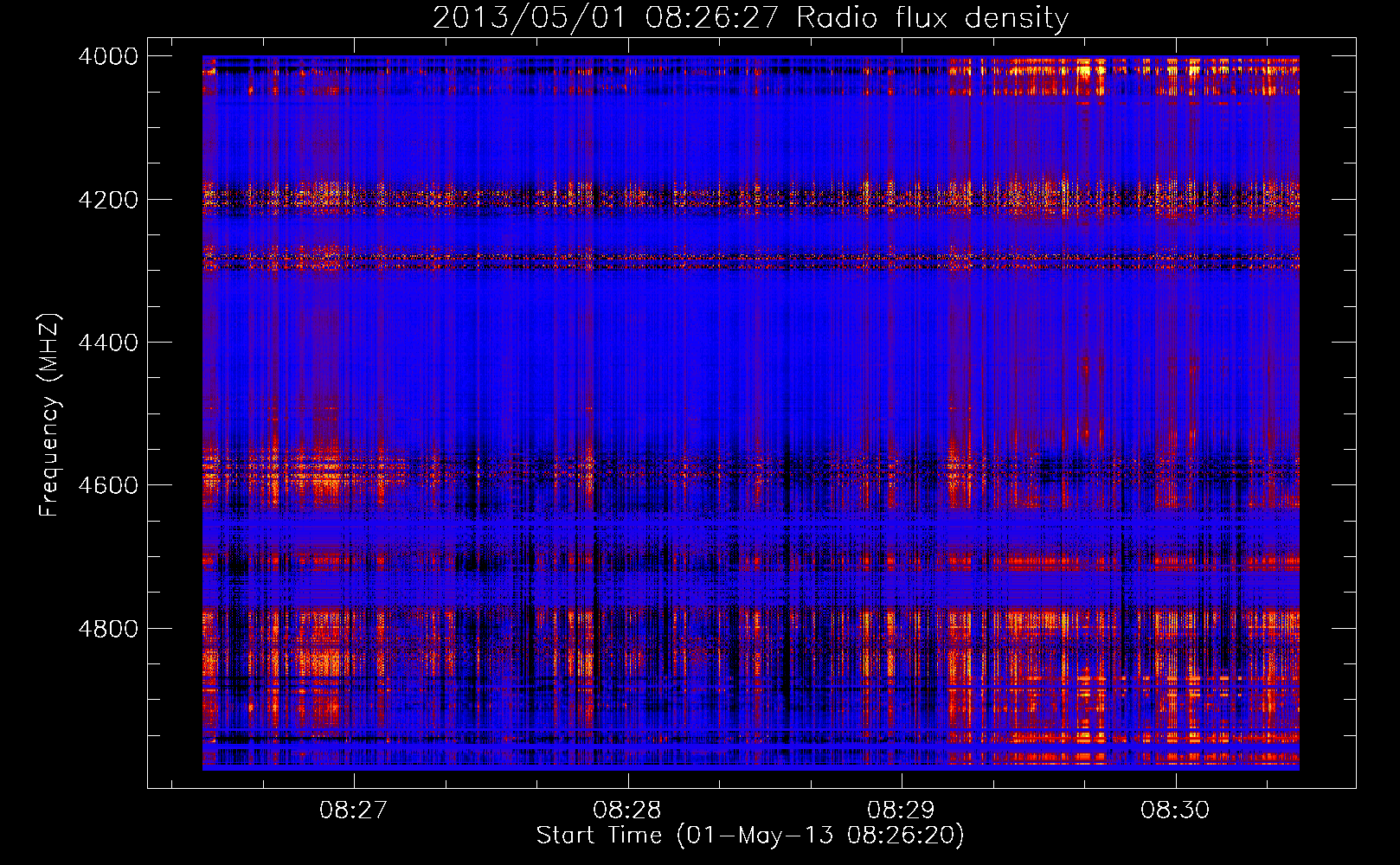The height and width of the screenshot is (865, 1400).
Task: Click the 08:27 time tick label
Action: [x=353, y=810]
